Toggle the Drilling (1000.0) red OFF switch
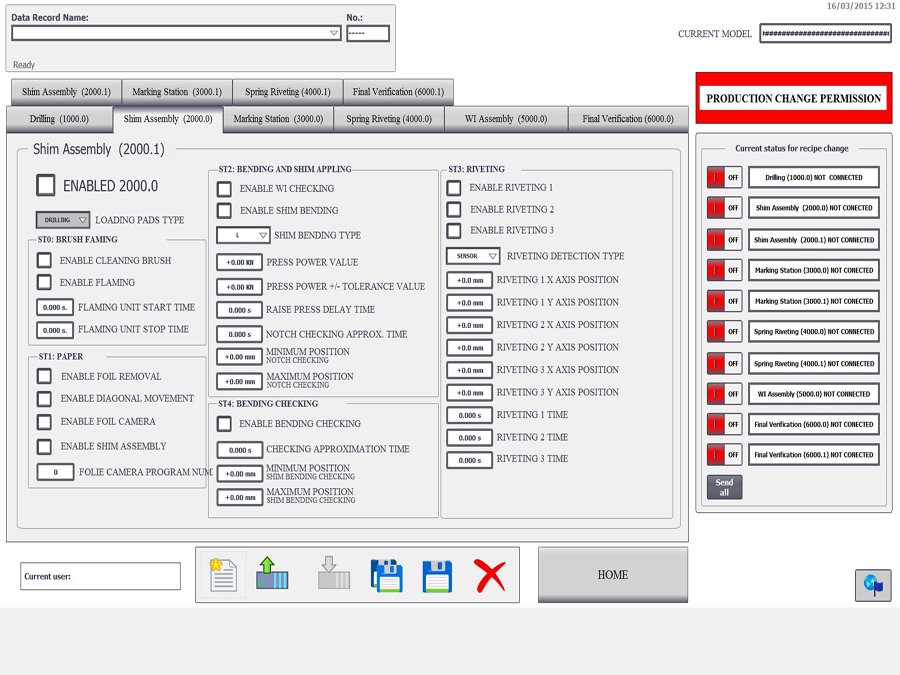 tap(724, 178)
